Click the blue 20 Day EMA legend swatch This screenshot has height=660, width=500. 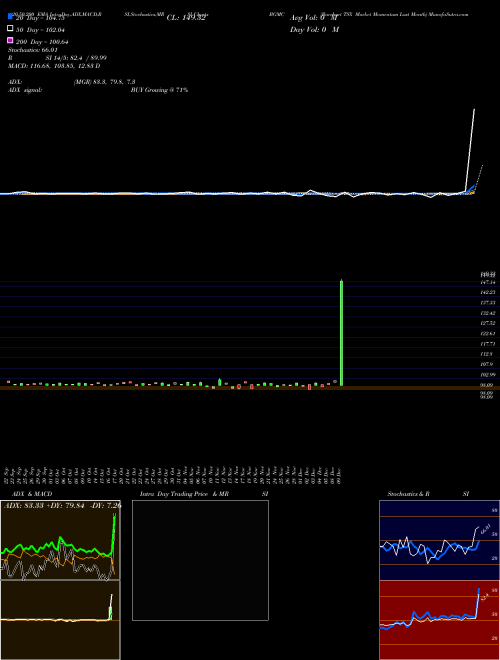click(10, 16)
